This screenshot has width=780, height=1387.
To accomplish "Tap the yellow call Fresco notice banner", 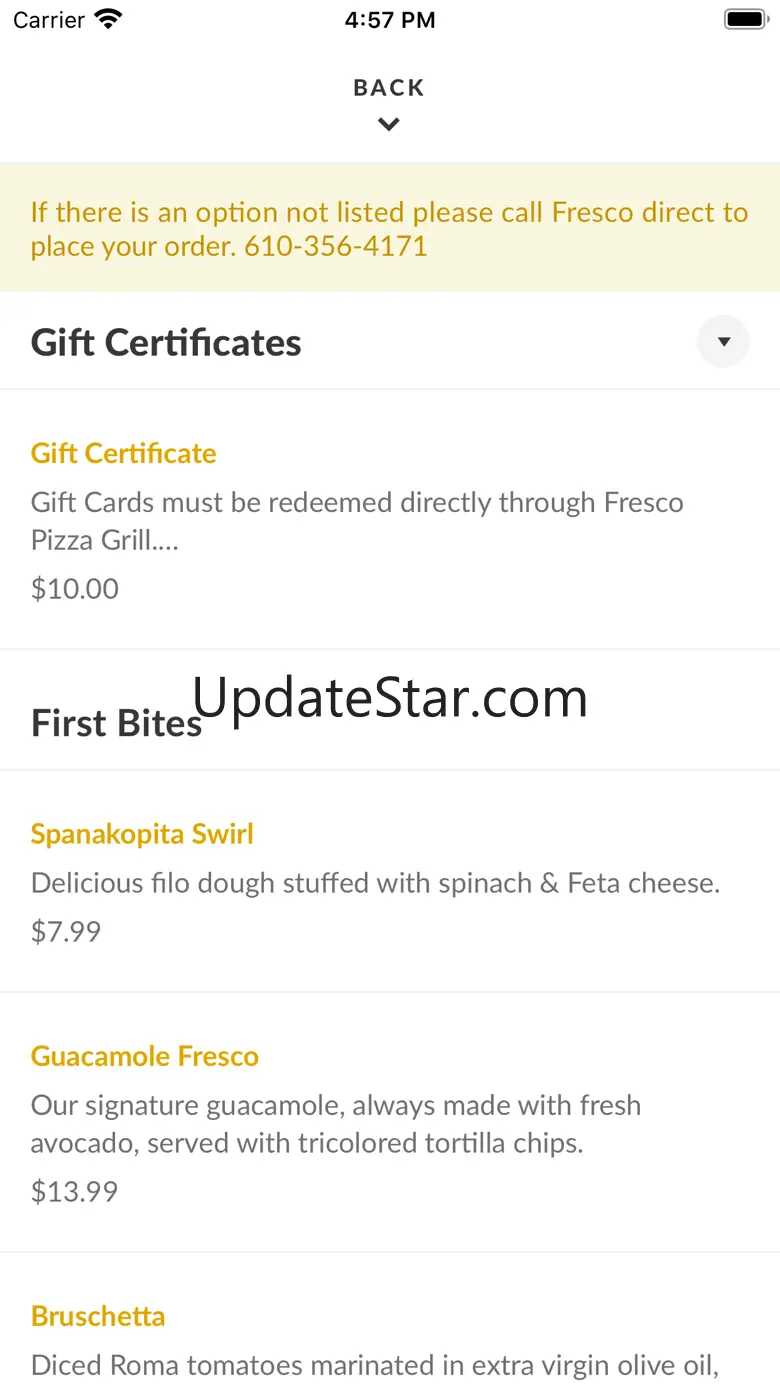I will coord(389,228).
